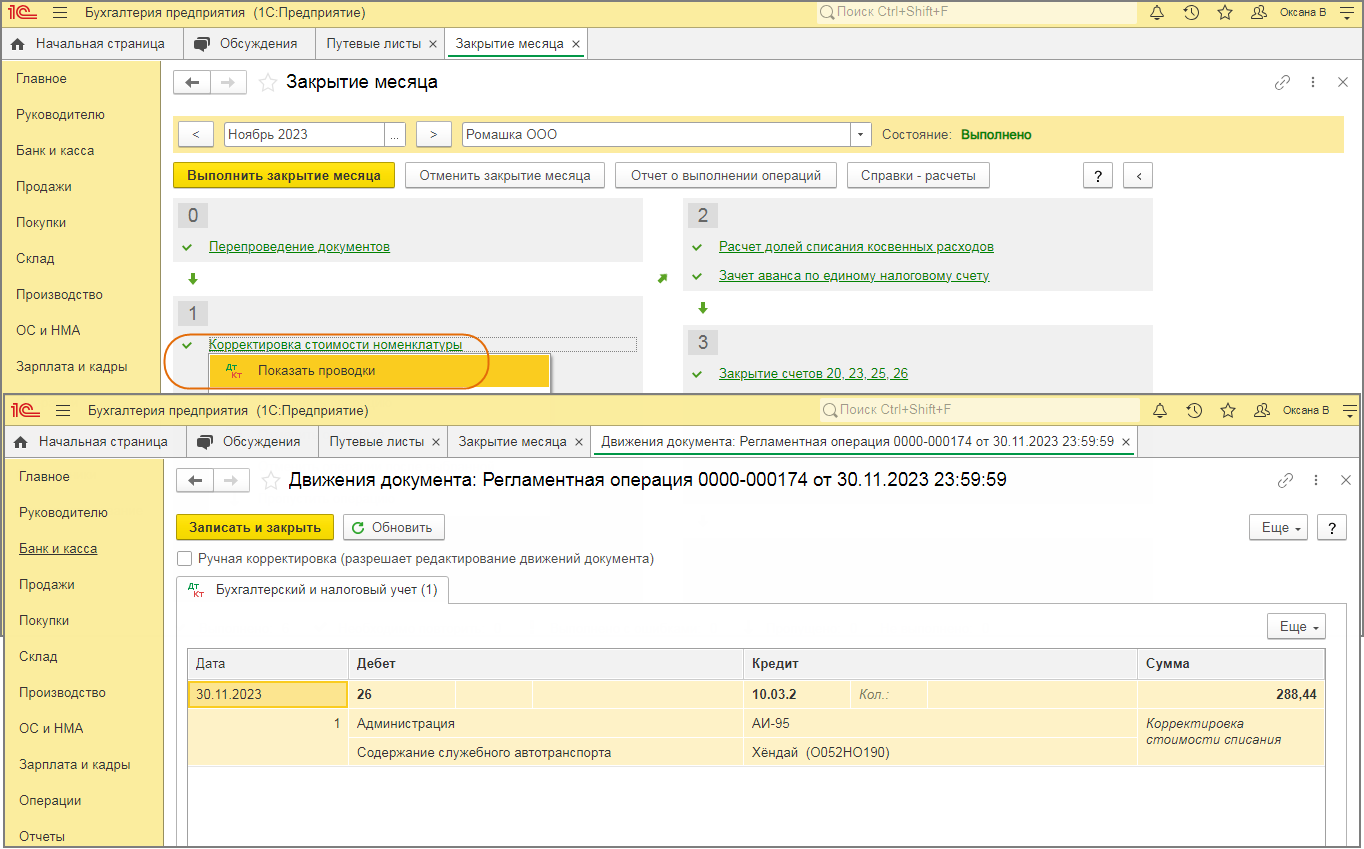Image resolution: width=1364 pixels, height=849 pixels.
Task: Open history clock icon in lower window
Action: tap(1194, 410)
